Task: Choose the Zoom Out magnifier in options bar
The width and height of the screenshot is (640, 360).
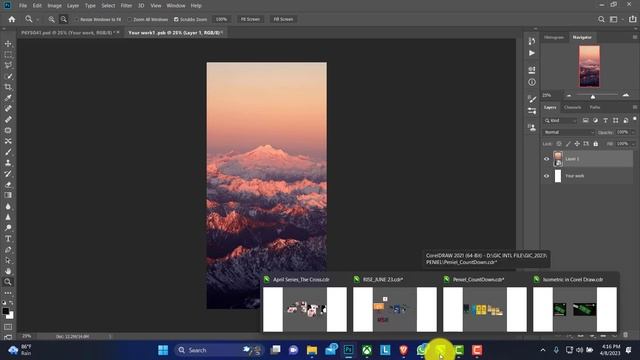Action: (64, 19)
